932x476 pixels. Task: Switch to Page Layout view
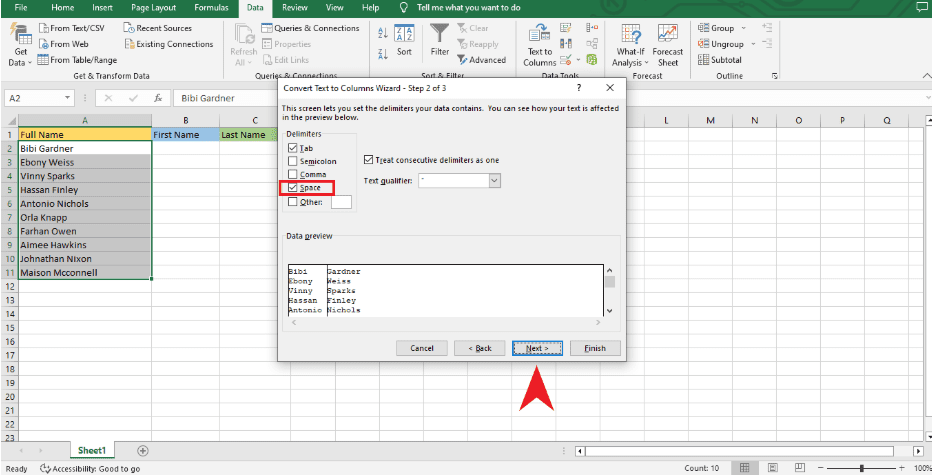click(x=773, y=468)
